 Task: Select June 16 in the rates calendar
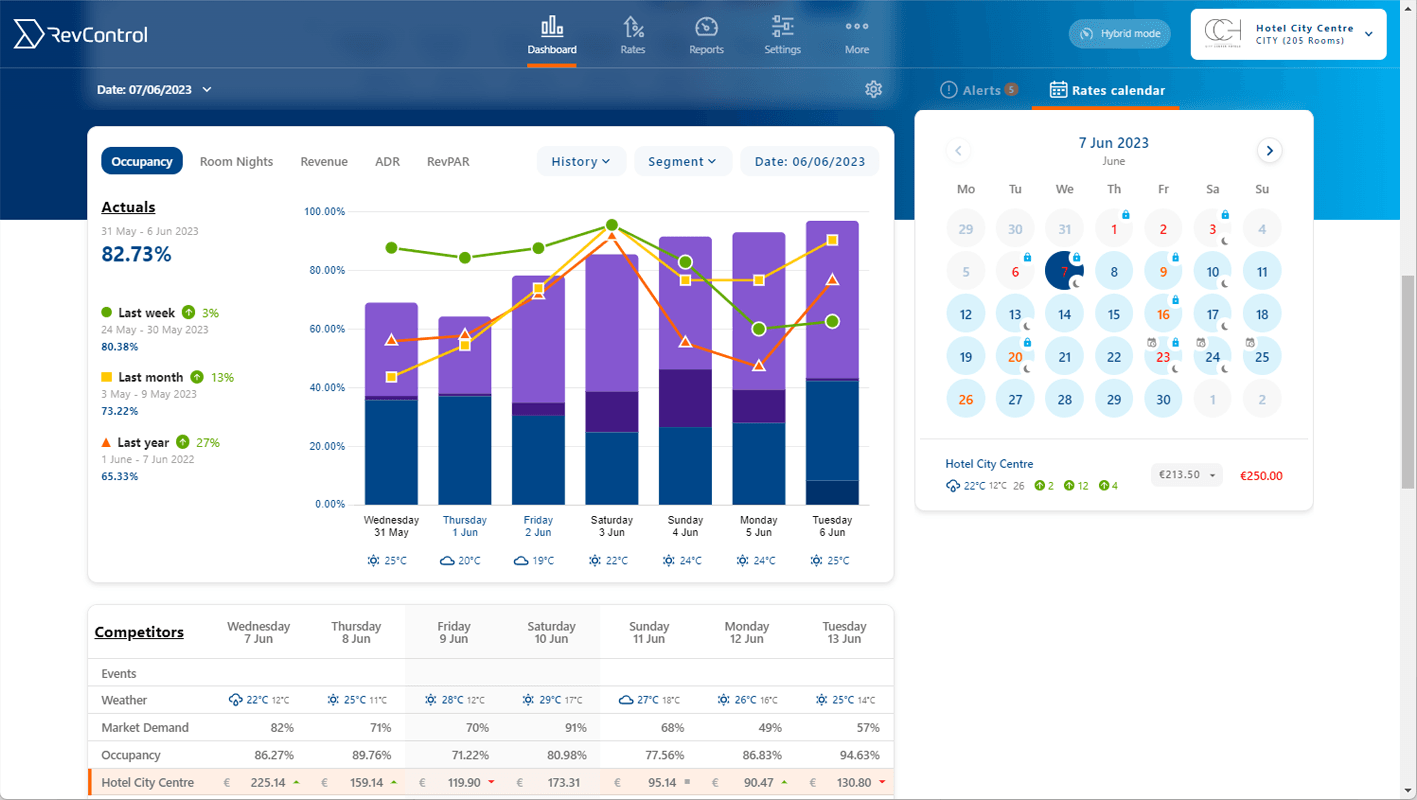(x=1163, y=313)
